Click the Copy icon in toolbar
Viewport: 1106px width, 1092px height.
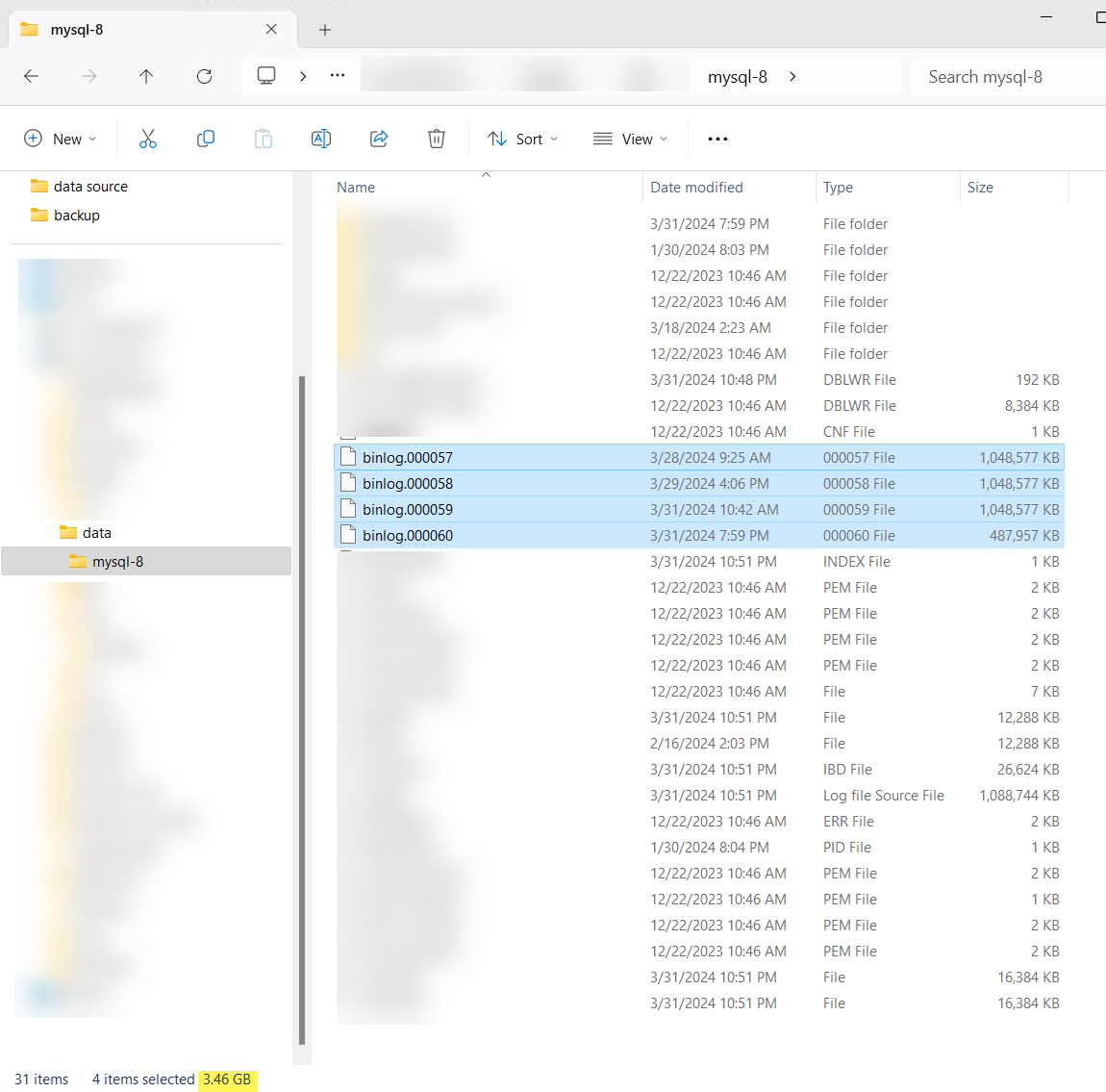205,139
